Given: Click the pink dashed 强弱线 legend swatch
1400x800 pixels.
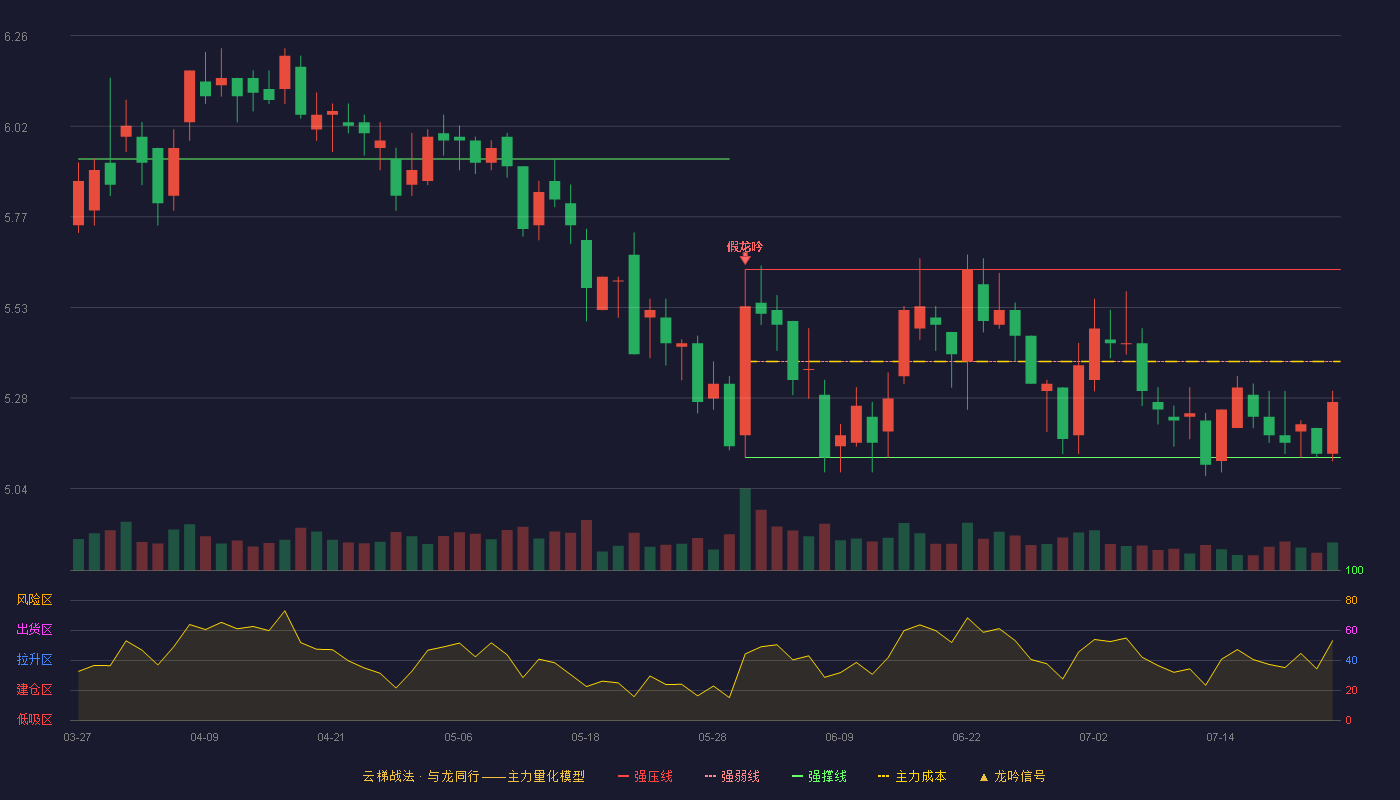Looking at the screenshot, I should [710, 776].
